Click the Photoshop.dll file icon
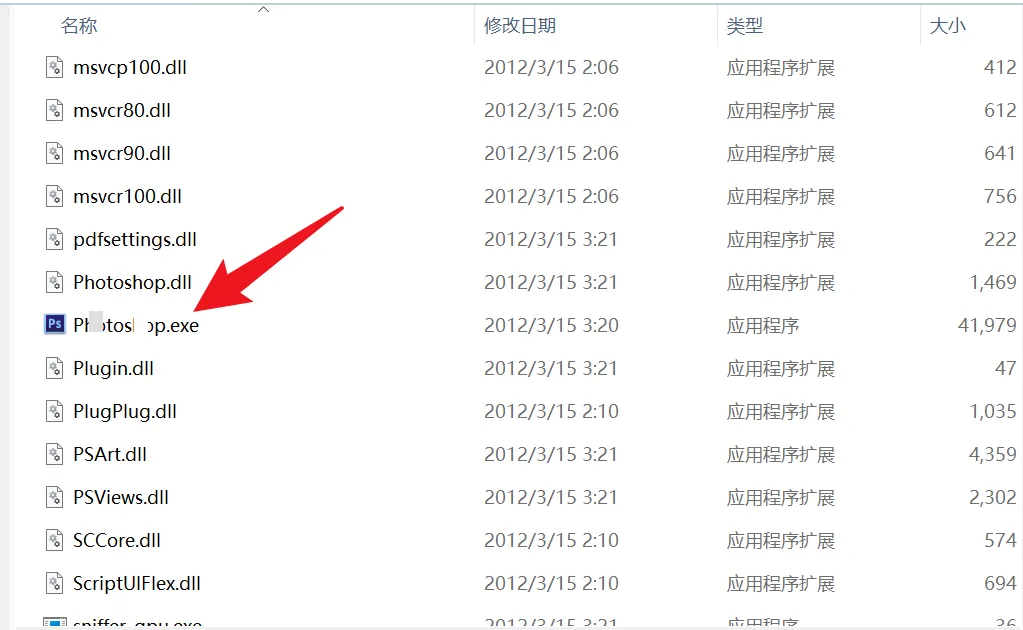 click(x=54, y=282)
